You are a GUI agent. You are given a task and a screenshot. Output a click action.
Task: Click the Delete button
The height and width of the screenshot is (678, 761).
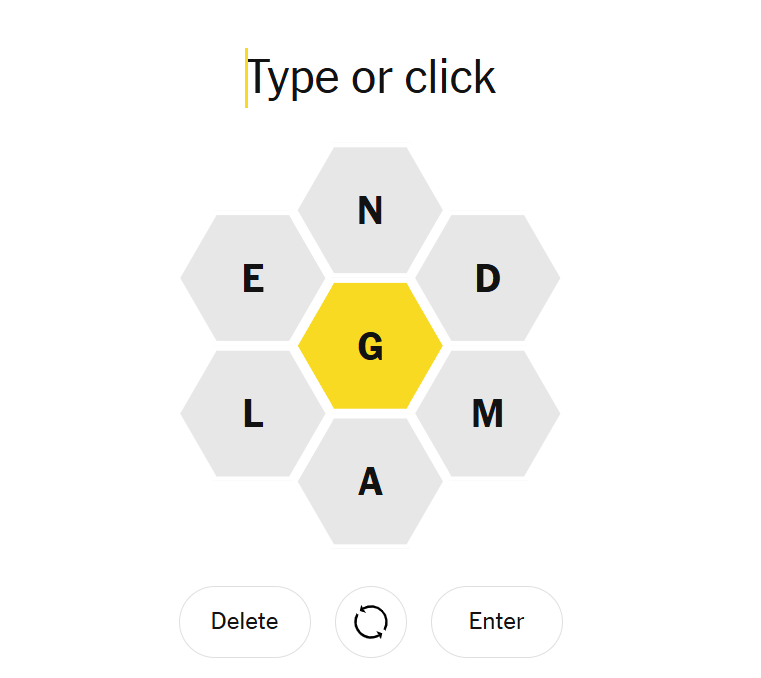tap(244, 622)
